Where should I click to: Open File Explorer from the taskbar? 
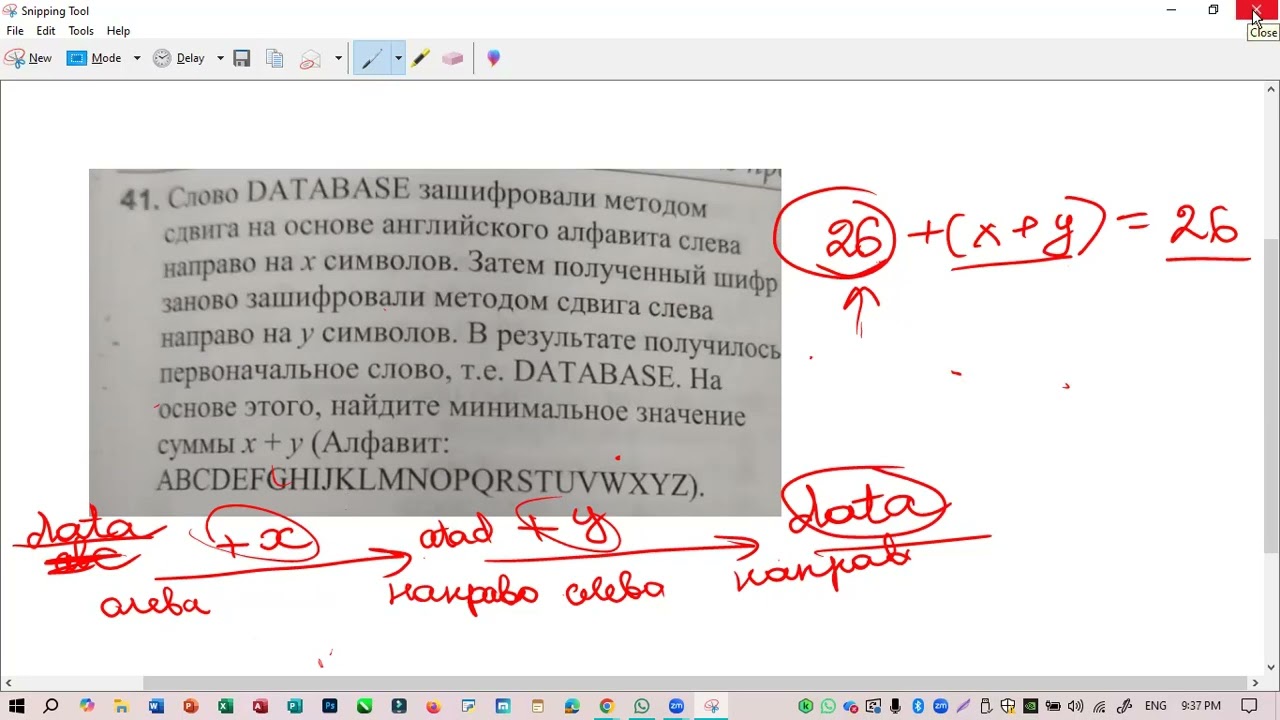[x=121, y=706]
